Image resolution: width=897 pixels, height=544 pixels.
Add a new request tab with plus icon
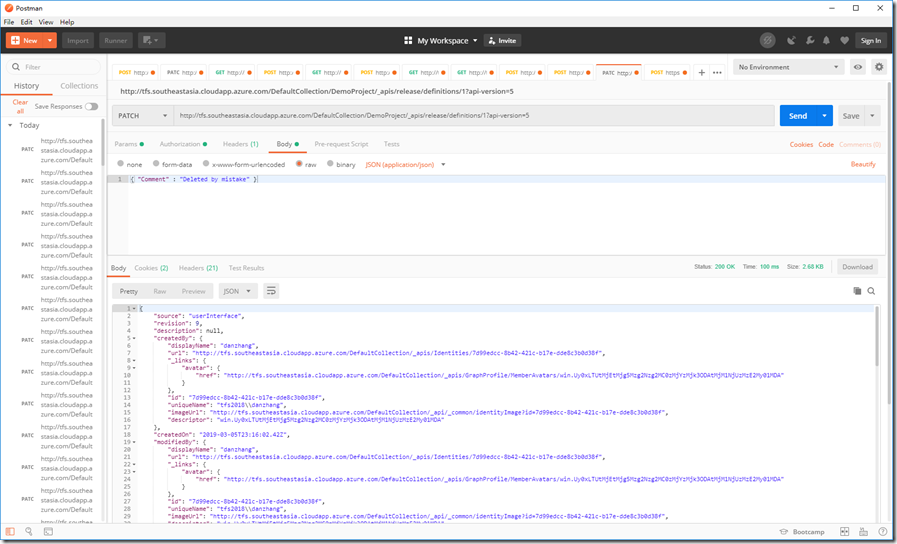pos(701,73)
